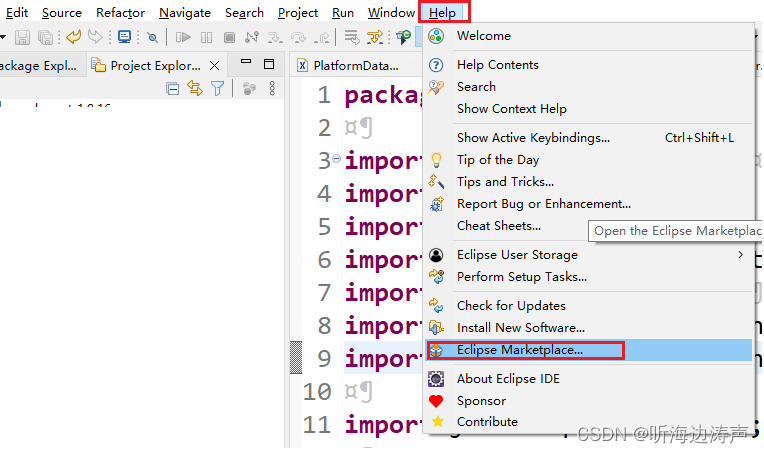This screenshot has height=453, width=764.
Task: Open Help Contents
Action: pyautogui.click(x=589, y=65)
